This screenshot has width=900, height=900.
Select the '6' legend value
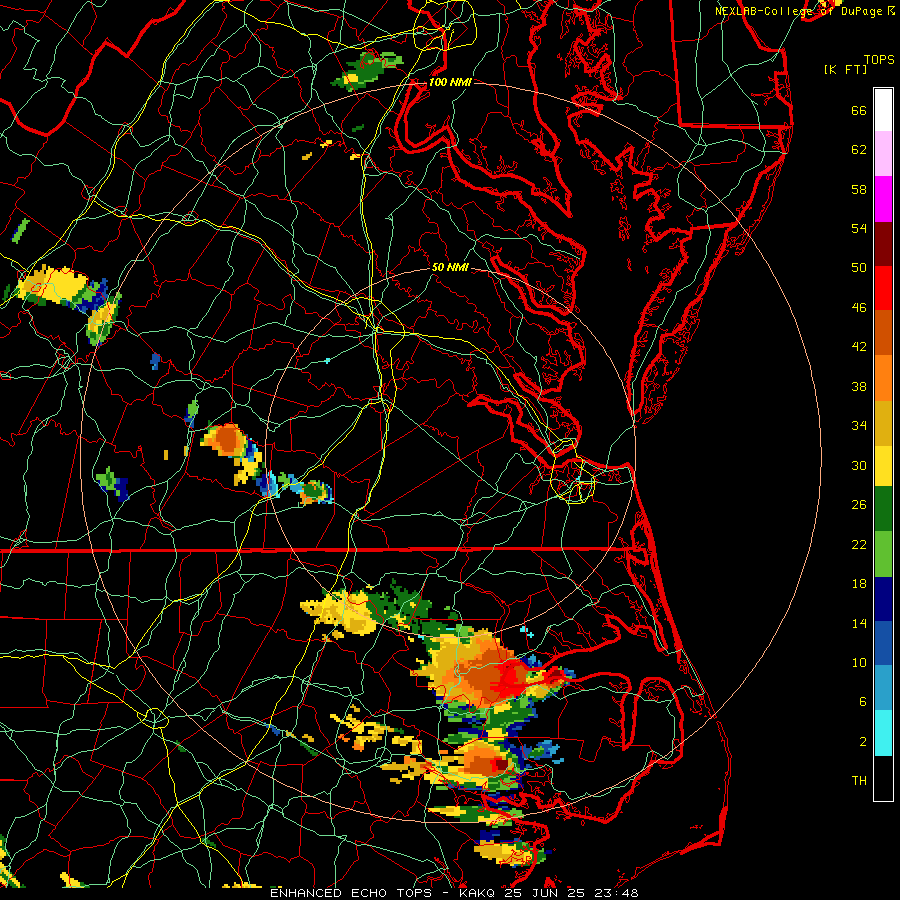(x=863, y=701)
